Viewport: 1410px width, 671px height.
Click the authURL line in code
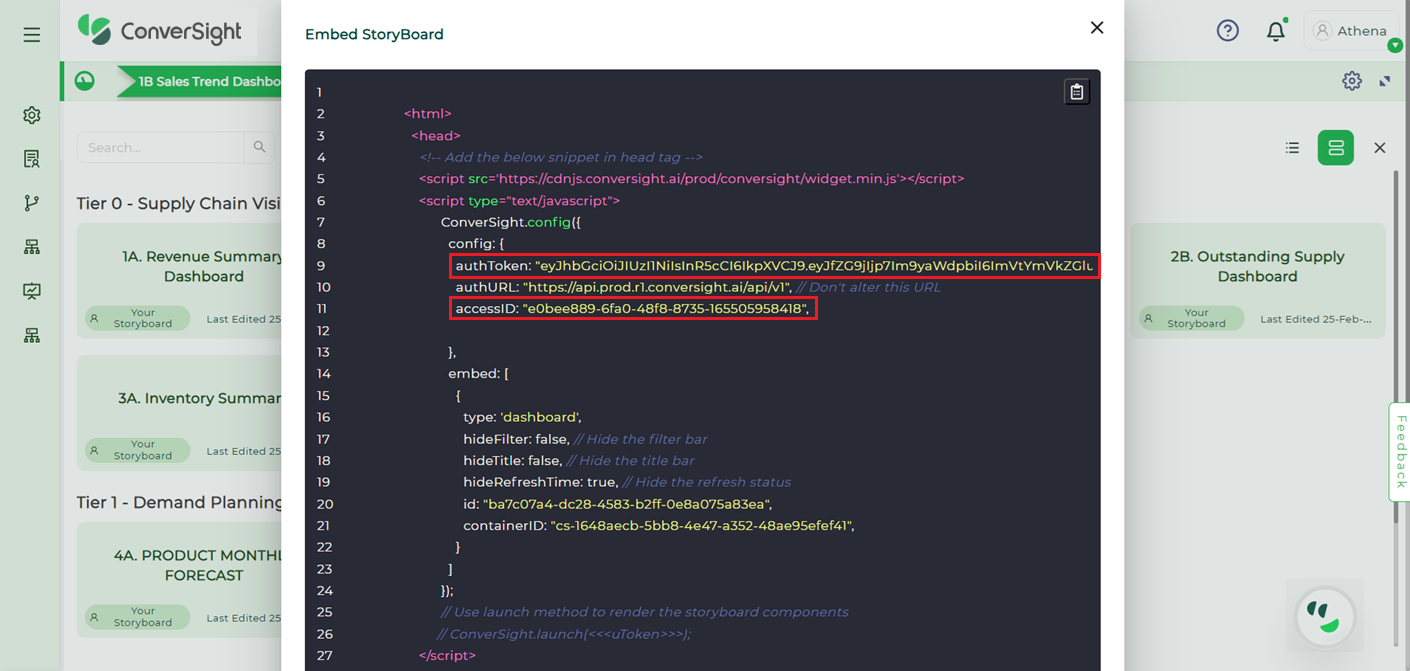coord(698,288)
